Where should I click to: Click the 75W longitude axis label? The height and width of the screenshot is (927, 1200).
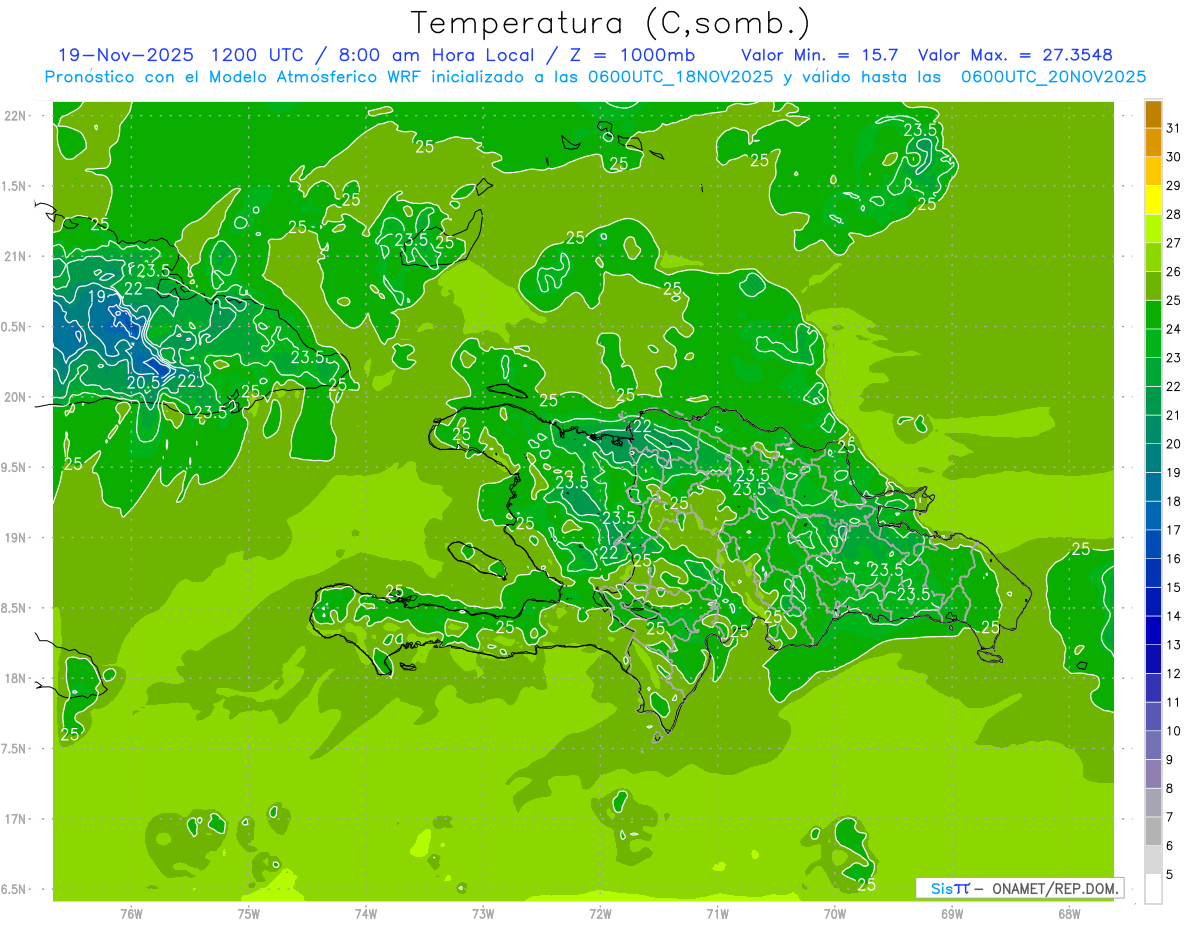pos(249,913)
